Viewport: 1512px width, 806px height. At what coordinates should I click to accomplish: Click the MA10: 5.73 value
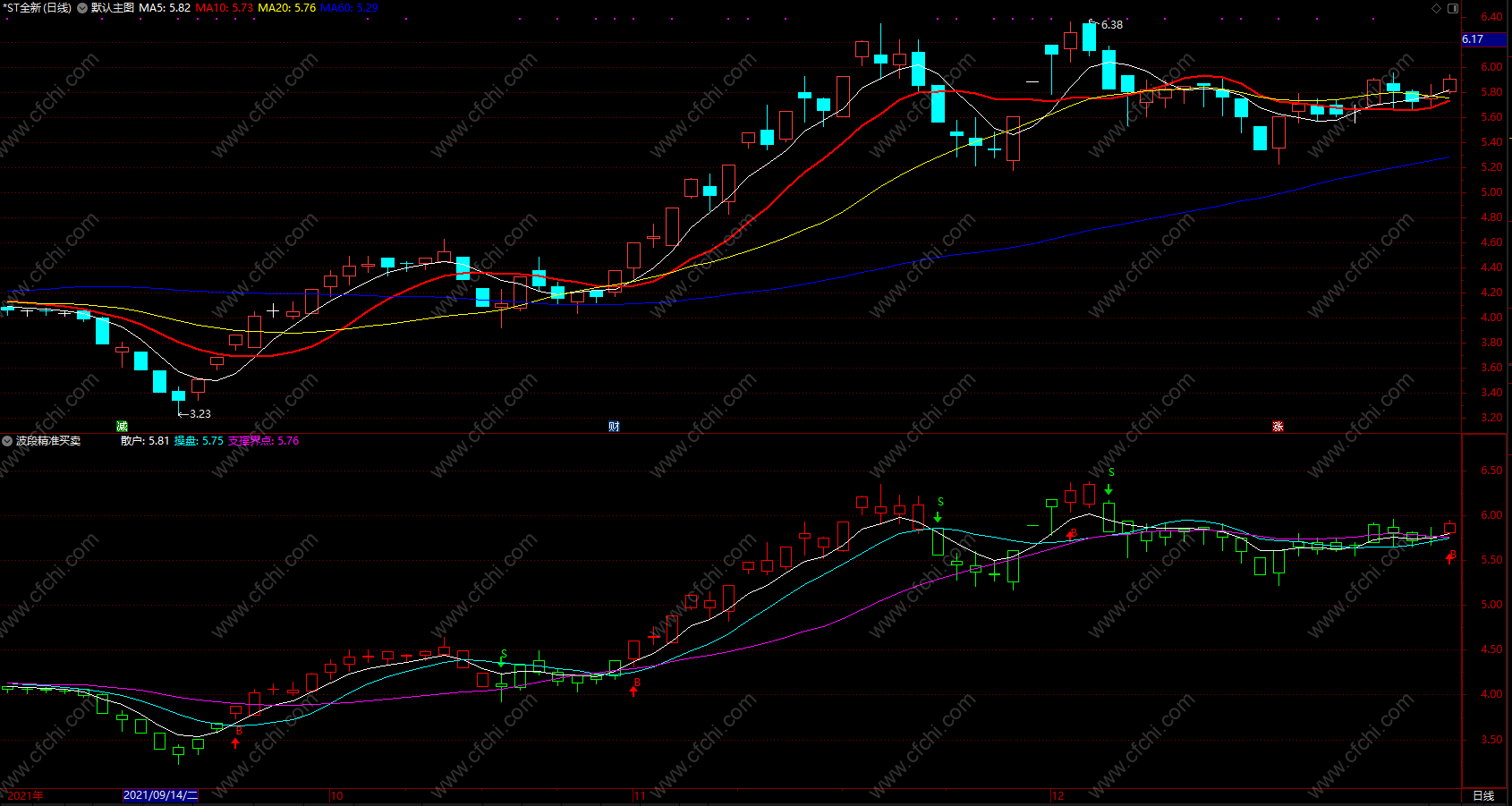coord(225,8)
